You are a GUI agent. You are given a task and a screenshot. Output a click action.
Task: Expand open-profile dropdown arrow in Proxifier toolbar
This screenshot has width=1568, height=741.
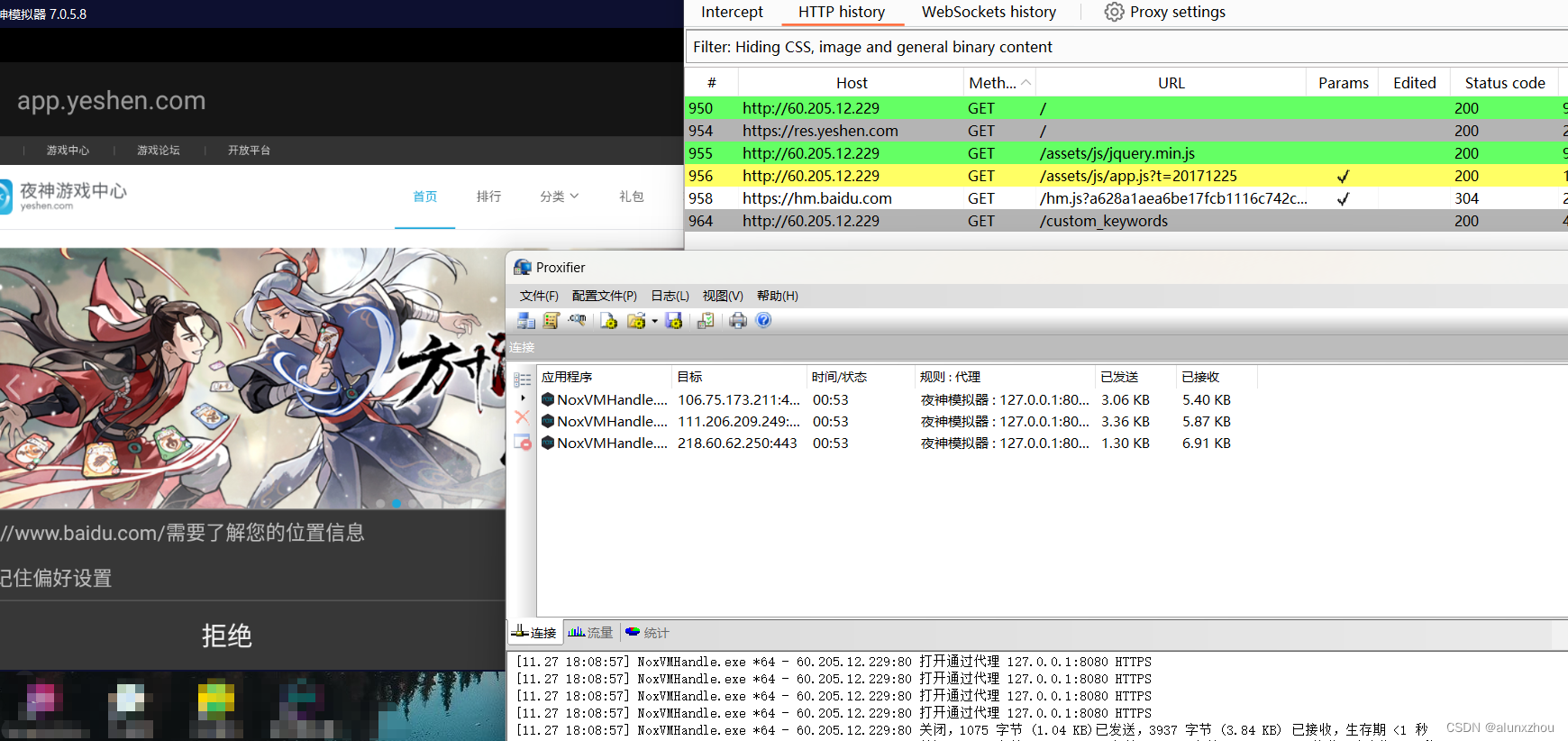click(654, 321)
